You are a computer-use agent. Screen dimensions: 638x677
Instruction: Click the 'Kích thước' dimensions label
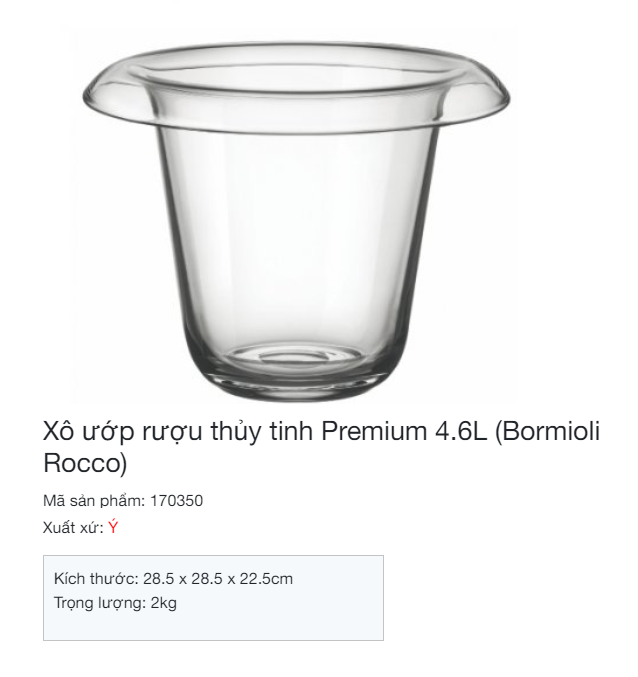96,579
